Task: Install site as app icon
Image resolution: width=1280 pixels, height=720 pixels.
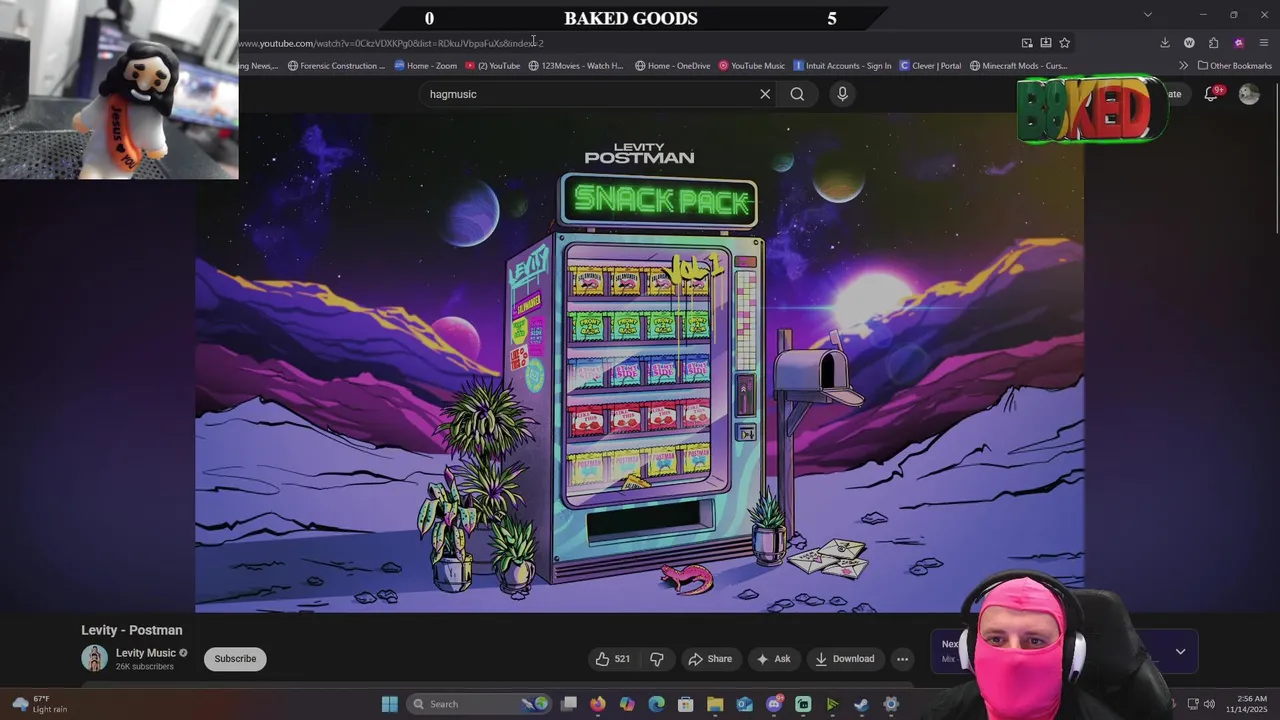Action: (x=1046, y=43)
